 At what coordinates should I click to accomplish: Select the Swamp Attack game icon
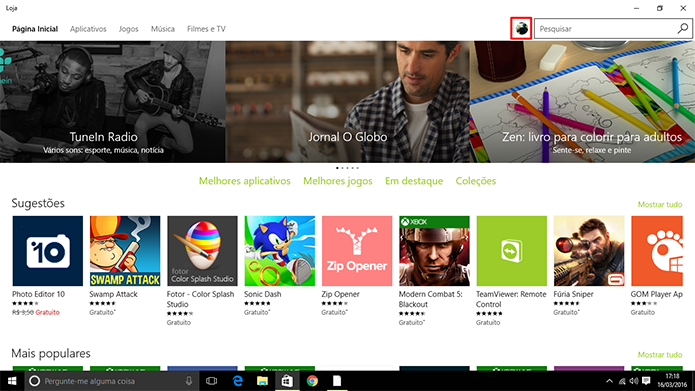pyautogui.click(x=125, y=251)
